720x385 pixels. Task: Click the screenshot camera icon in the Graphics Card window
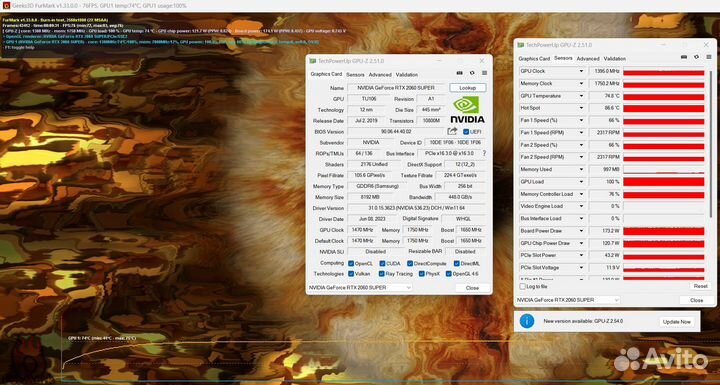(459, 74)
